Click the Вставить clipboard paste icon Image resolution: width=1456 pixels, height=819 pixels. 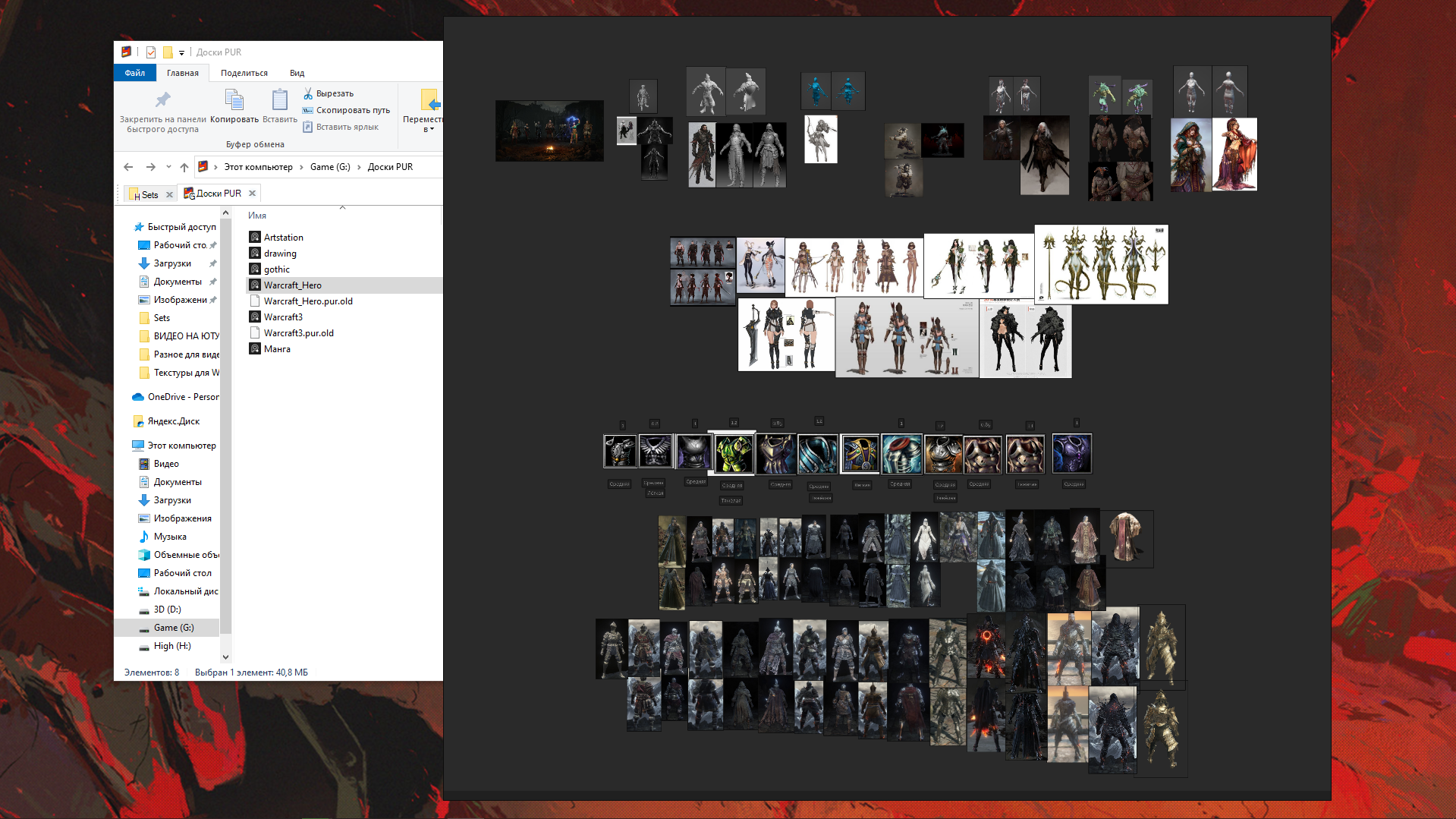280,99
